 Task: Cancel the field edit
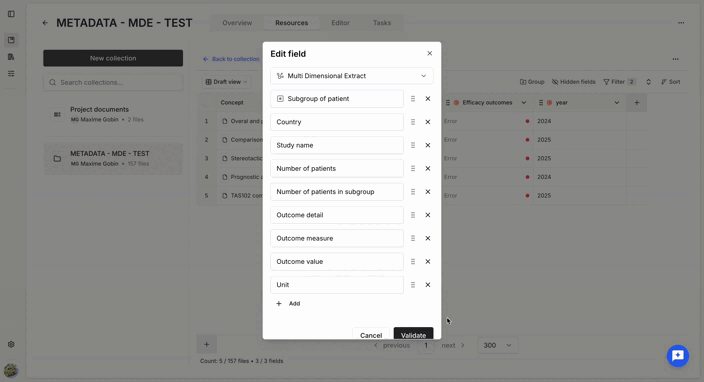pos(371,334)
